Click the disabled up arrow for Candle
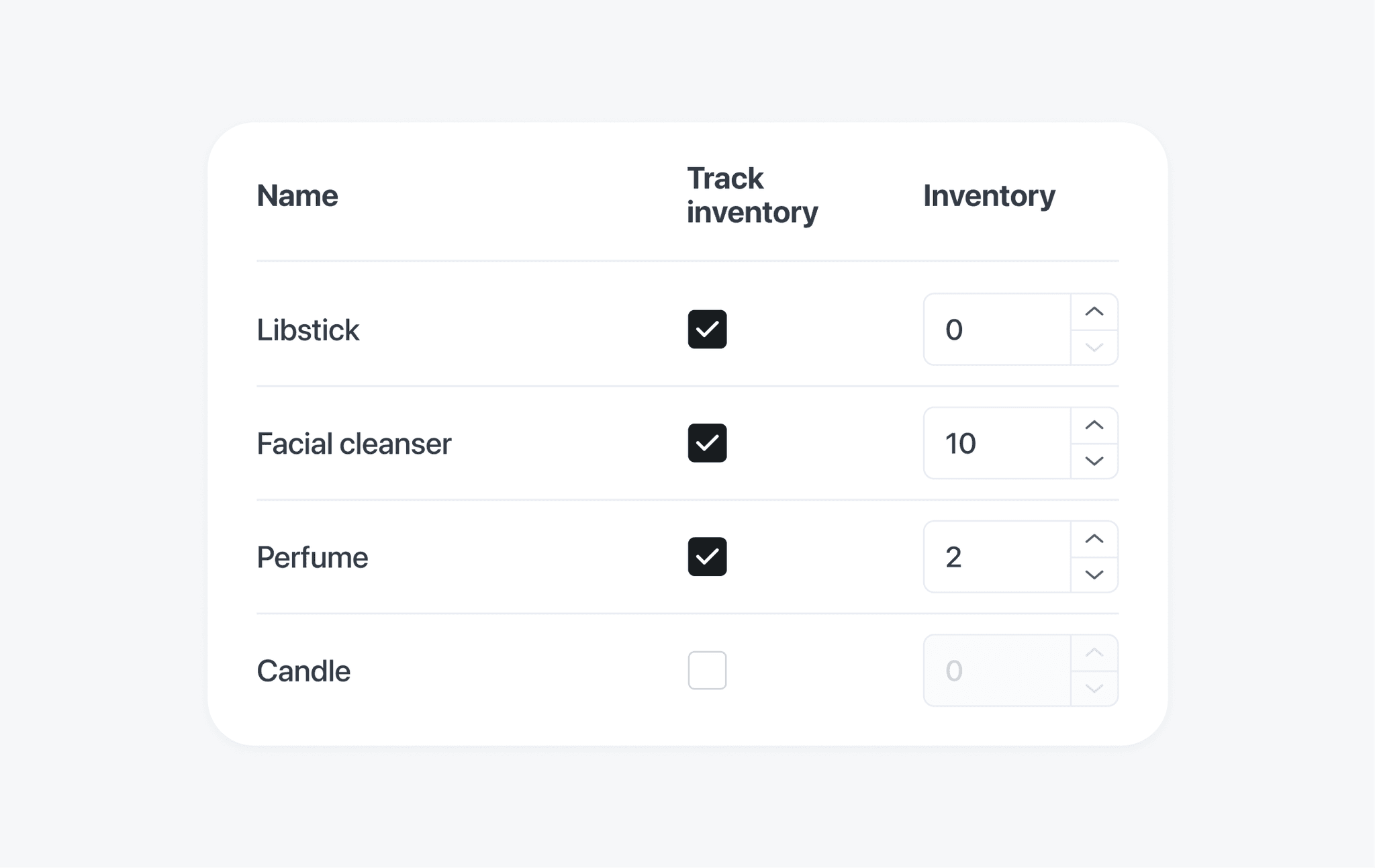This screenshot has height=868, width=1375. point(1094,651)
